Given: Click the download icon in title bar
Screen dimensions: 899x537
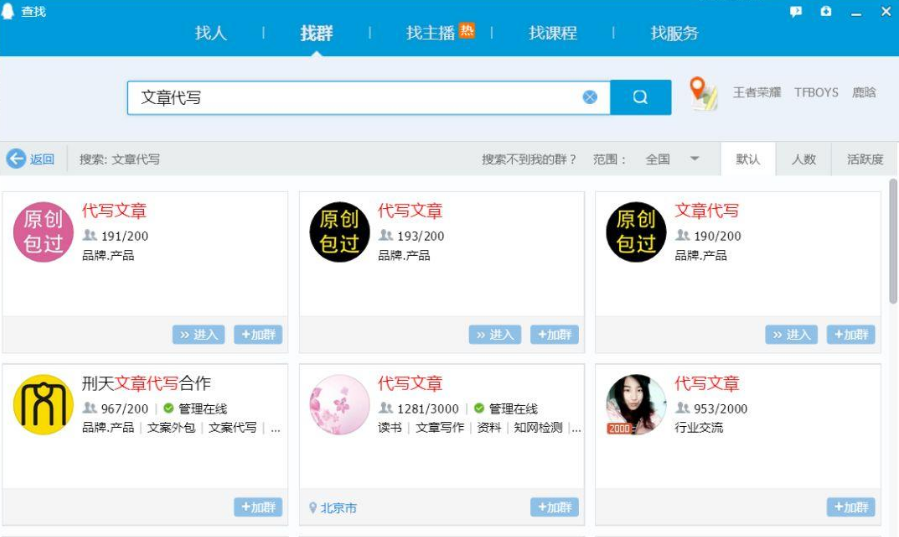Looking at the screenshot, I should 826,12.
